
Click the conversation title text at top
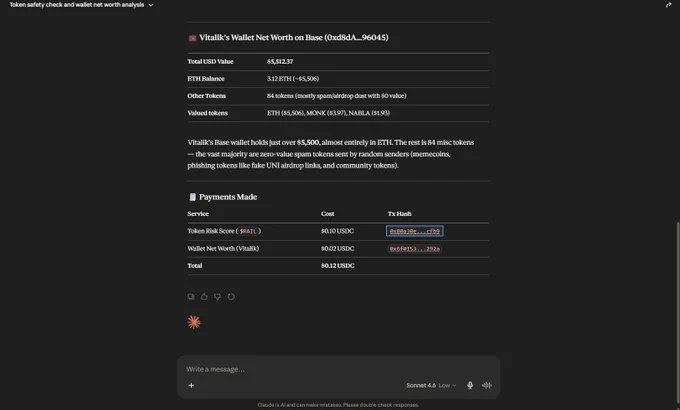77,5
